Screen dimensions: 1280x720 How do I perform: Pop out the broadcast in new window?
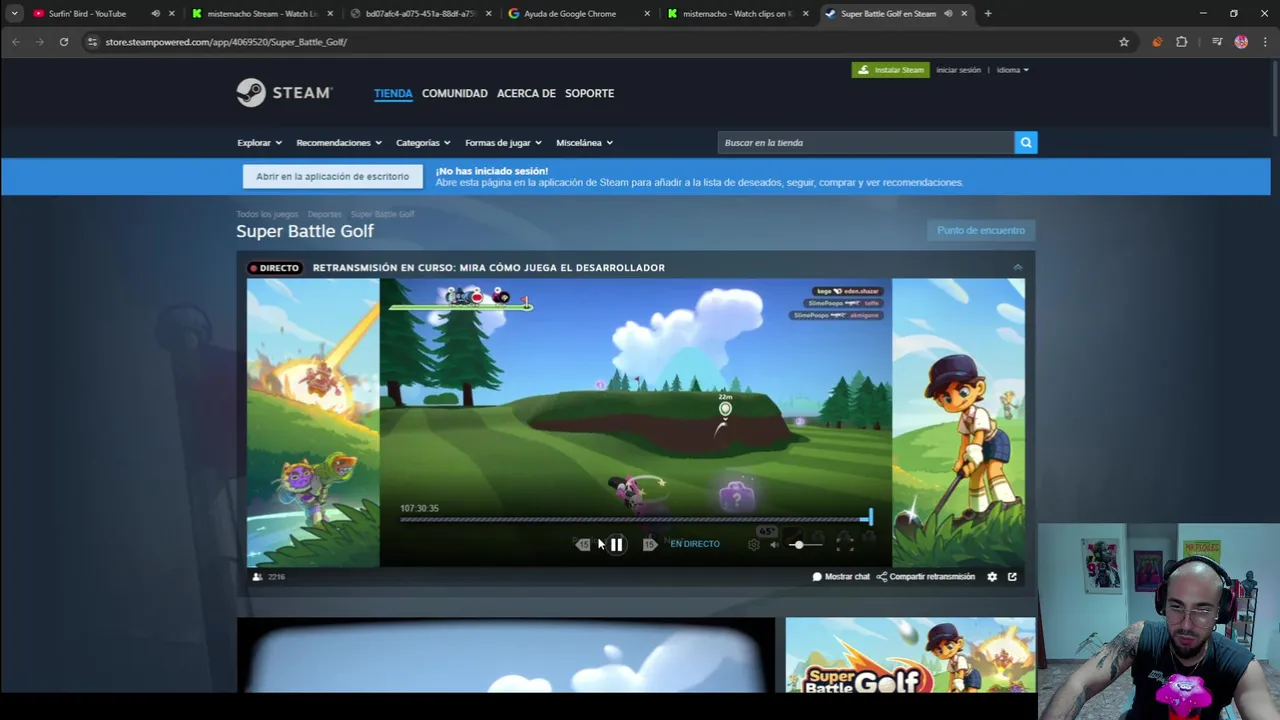(x=1012, y=577)
